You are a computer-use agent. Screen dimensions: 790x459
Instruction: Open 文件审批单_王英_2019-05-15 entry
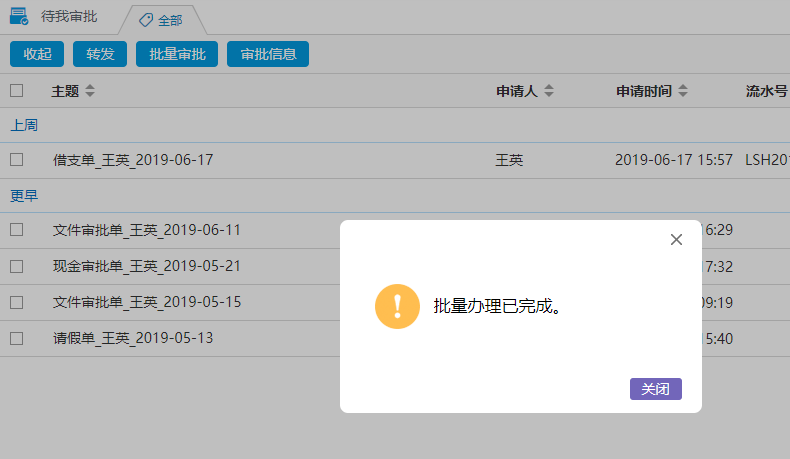coord(147,302)
